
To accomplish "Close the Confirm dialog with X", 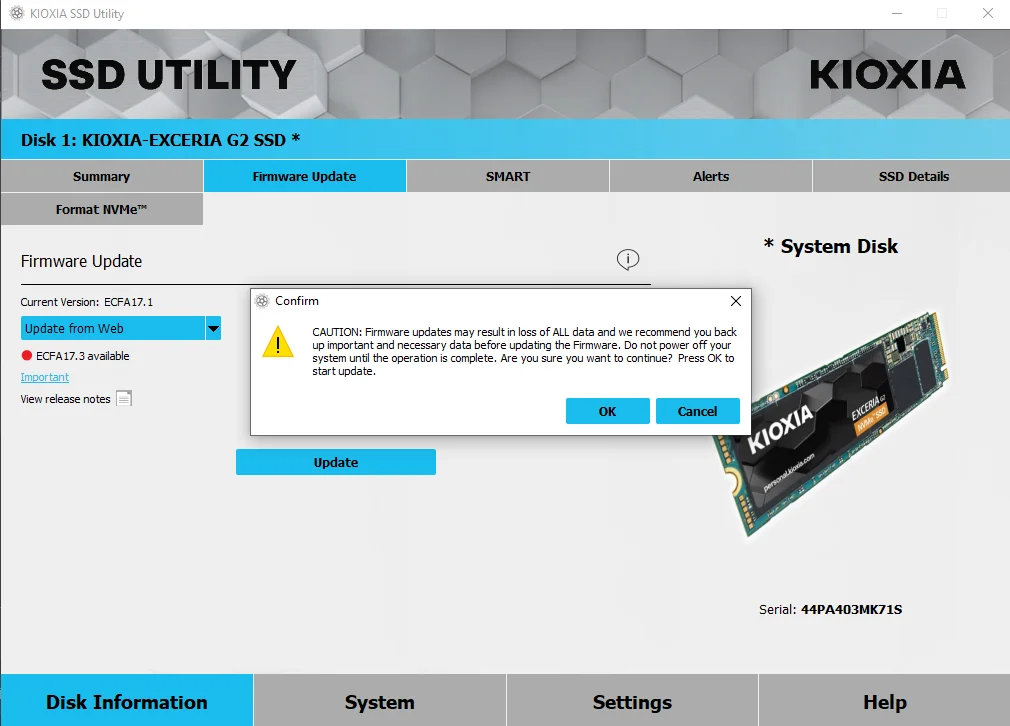I will pyautogui.click(x=736, y=301).
